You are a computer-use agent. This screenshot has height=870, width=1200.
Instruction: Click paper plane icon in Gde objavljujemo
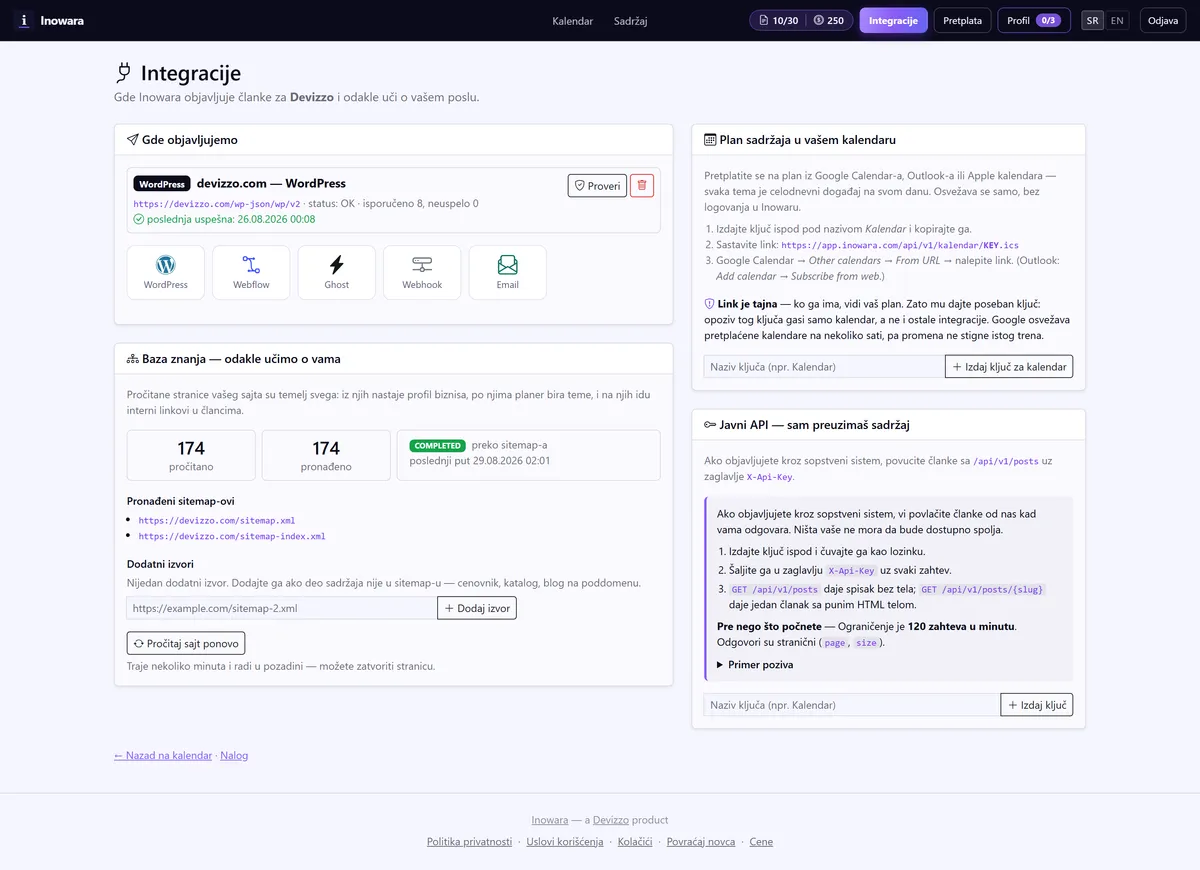pyautogui.click(x=132, y=140)
